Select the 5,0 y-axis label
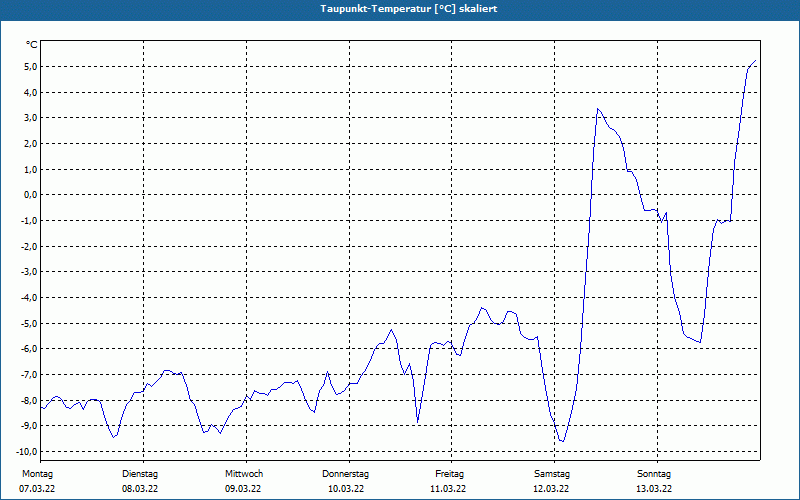Image resolution: width=800 pixels, height=500 pixels. pyautogui.click(x=29, y=67)
